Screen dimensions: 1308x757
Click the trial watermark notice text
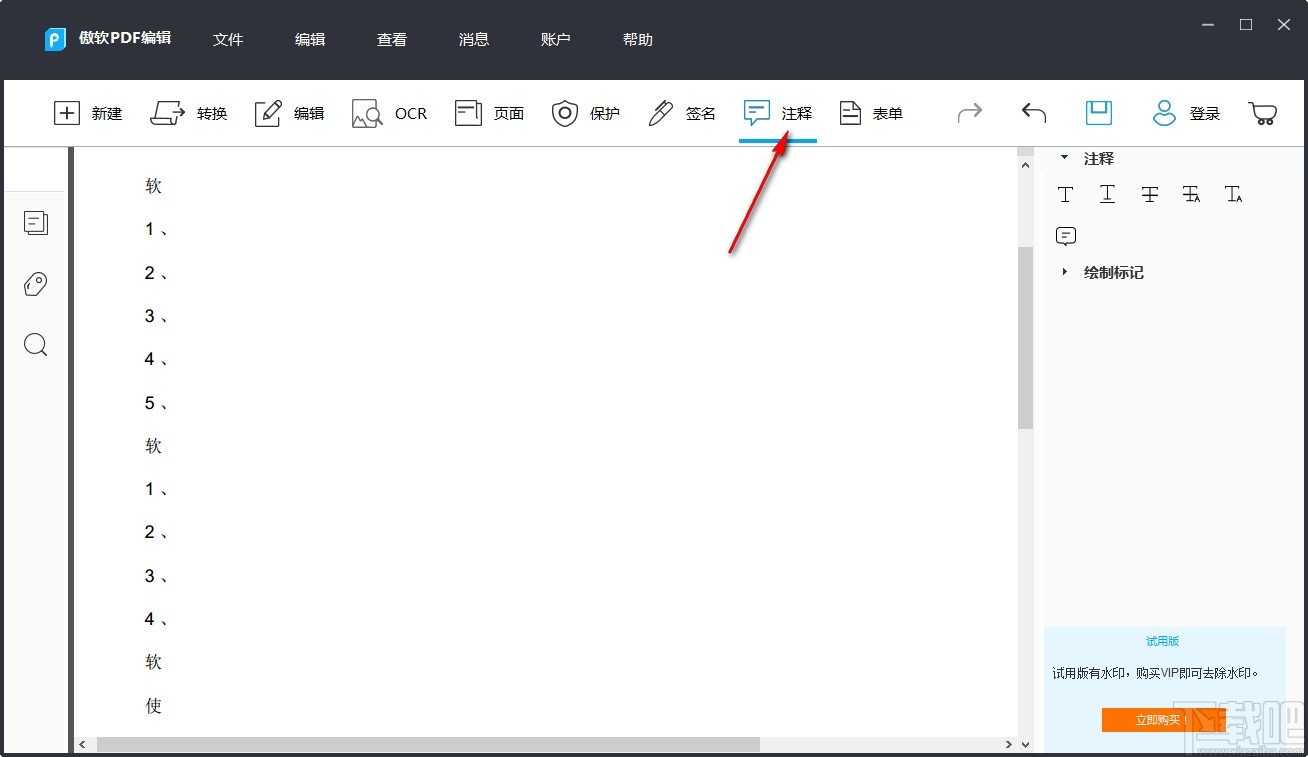point(1155,673)
